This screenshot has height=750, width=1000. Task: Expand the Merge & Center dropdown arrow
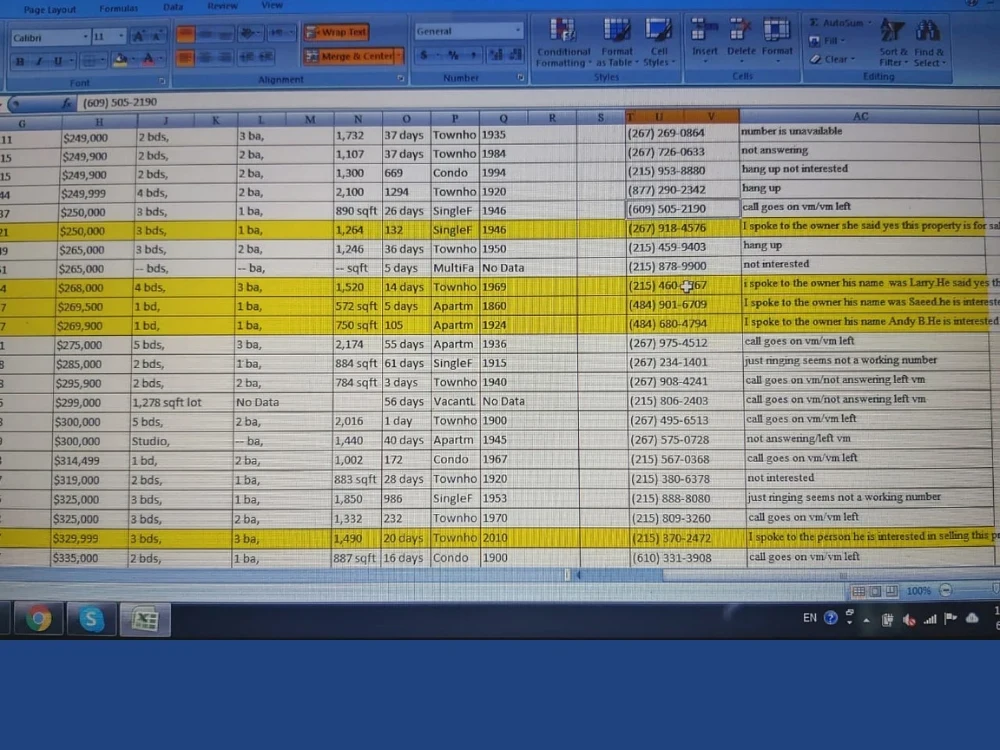(x=399, y=56)
